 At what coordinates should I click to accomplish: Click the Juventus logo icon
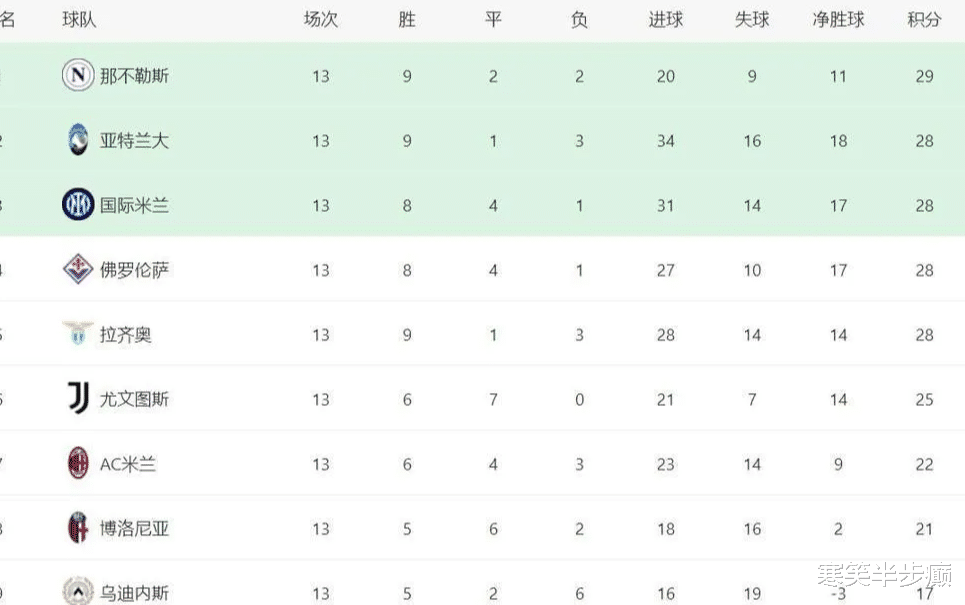pos(78,399)
